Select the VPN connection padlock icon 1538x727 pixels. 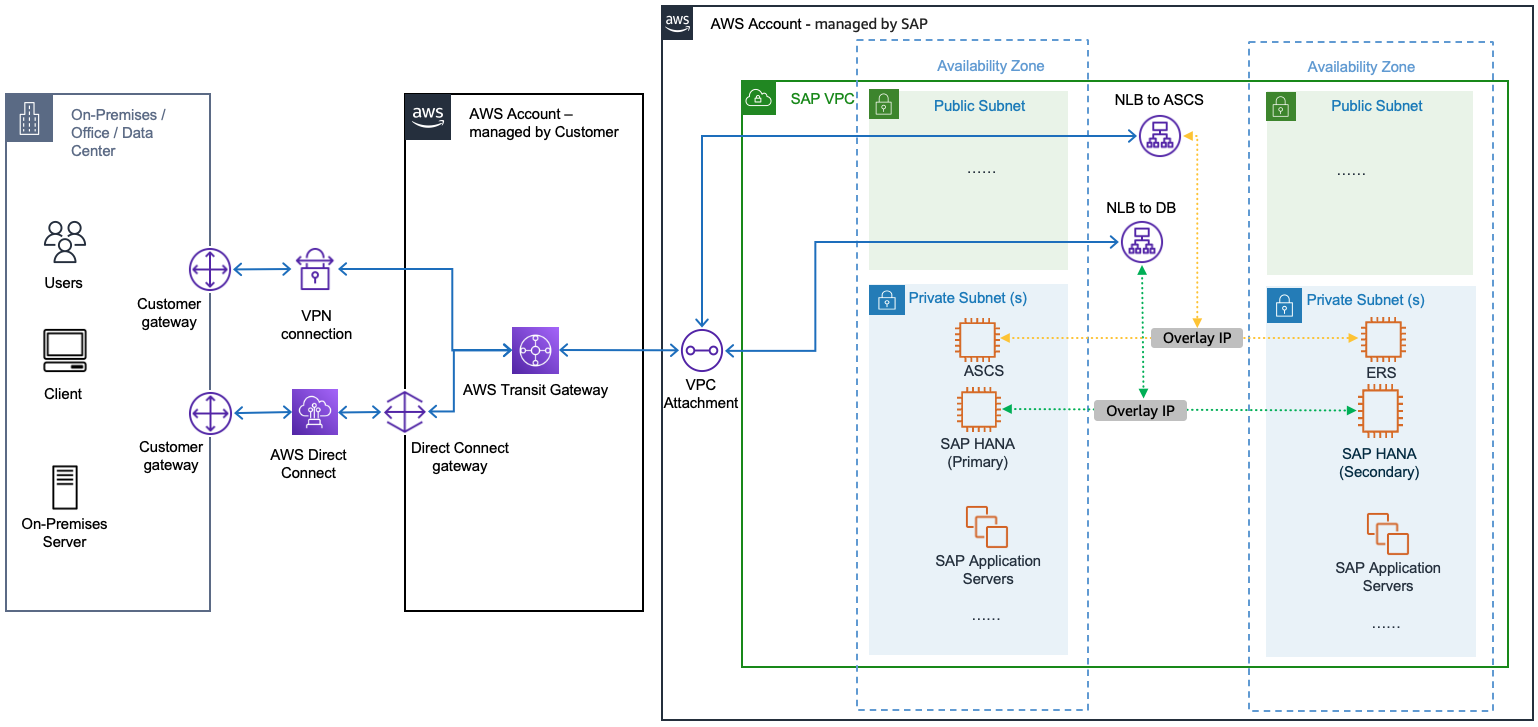[315, 269]
